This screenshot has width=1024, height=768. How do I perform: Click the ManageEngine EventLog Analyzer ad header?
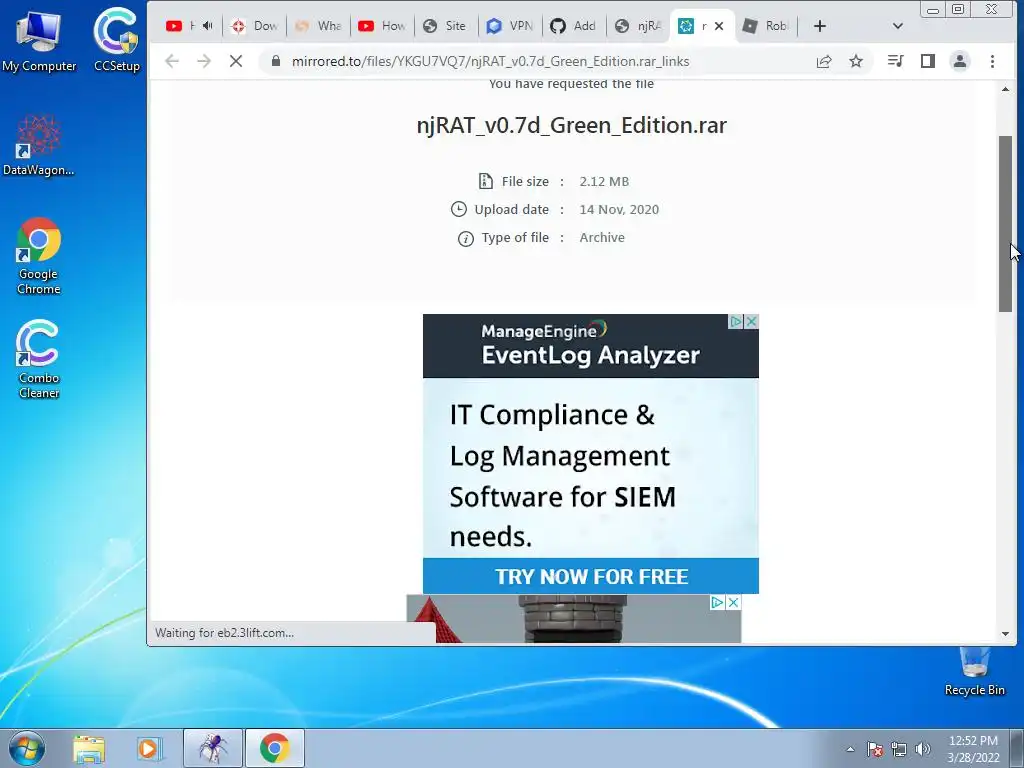click(x=591, y=346)
